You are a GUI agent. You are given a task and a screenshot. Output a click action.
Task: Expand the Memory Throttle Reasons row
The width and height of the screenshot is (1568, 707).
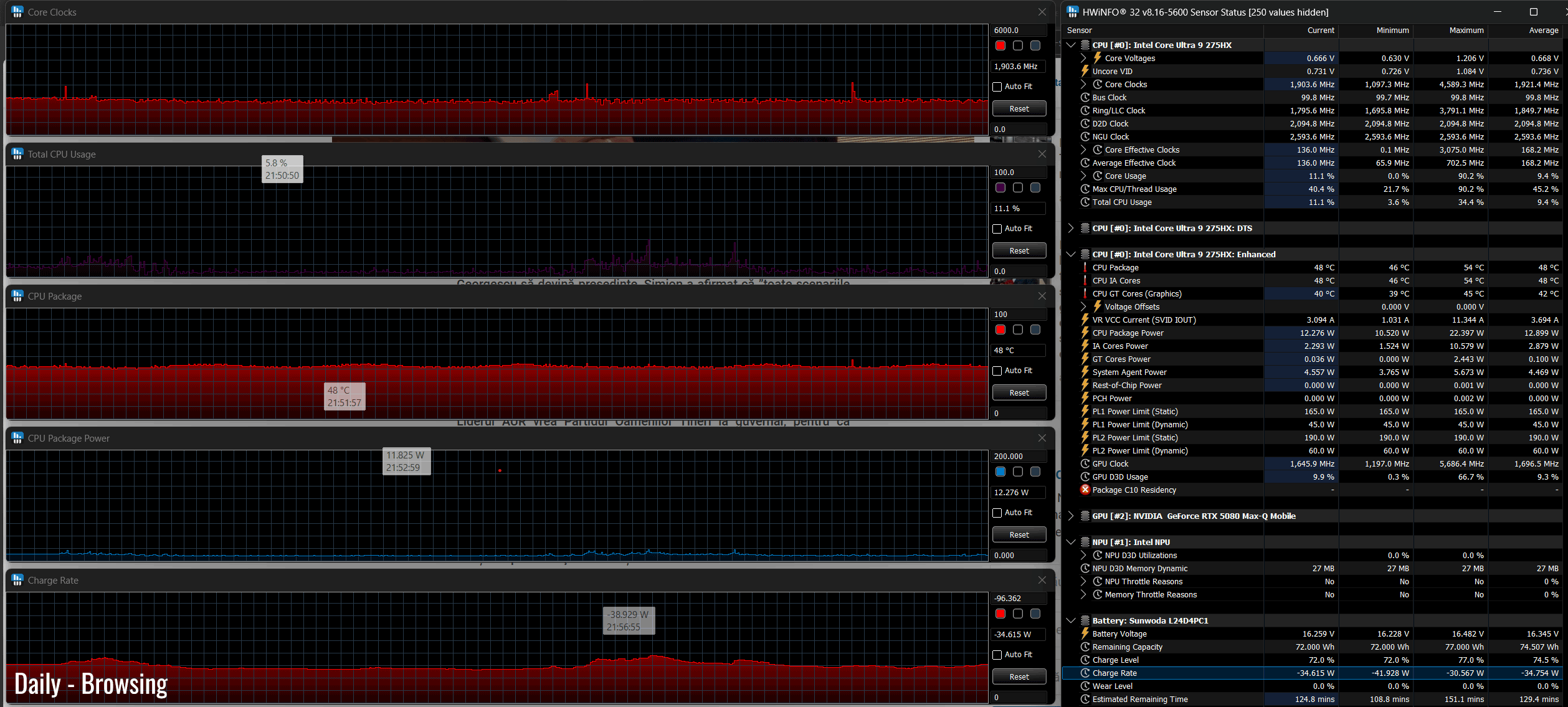point(1083,594)
